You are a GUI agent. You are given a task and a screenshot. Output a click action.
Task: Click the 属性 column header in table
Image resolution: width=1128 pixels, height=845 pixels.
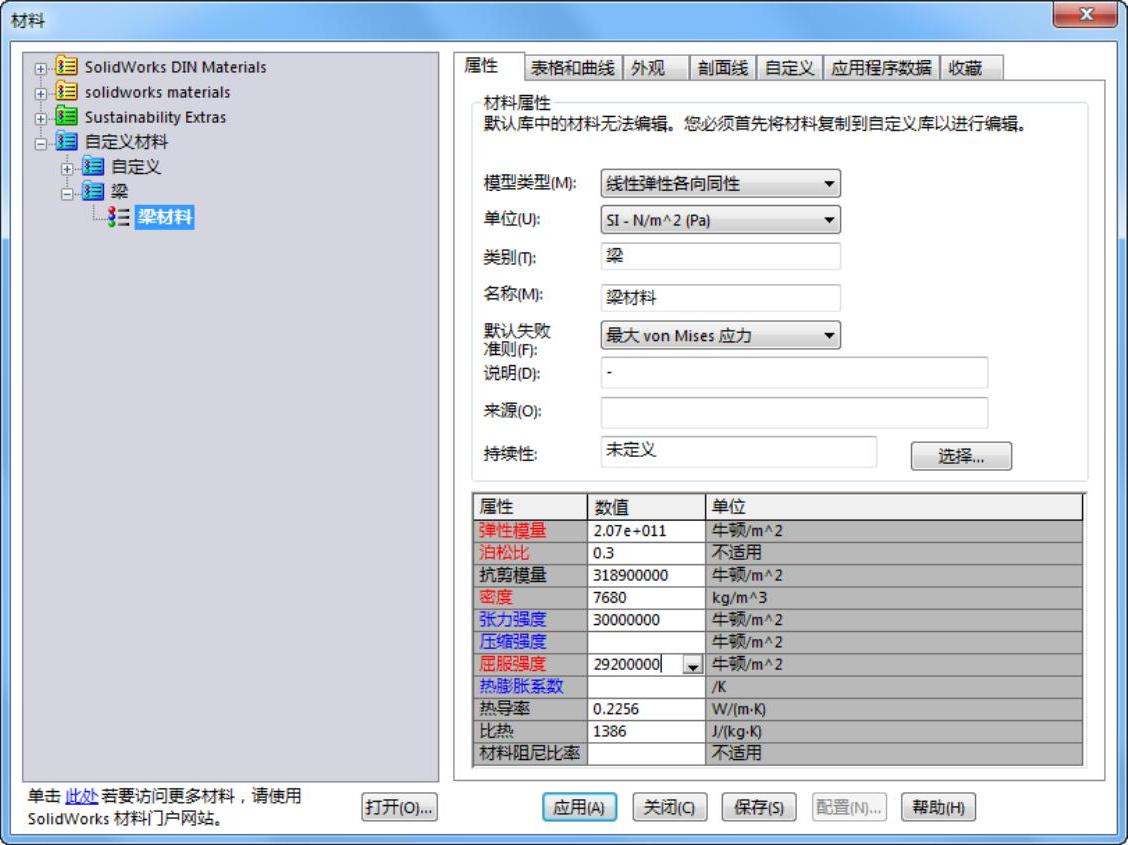pos(530,507)
